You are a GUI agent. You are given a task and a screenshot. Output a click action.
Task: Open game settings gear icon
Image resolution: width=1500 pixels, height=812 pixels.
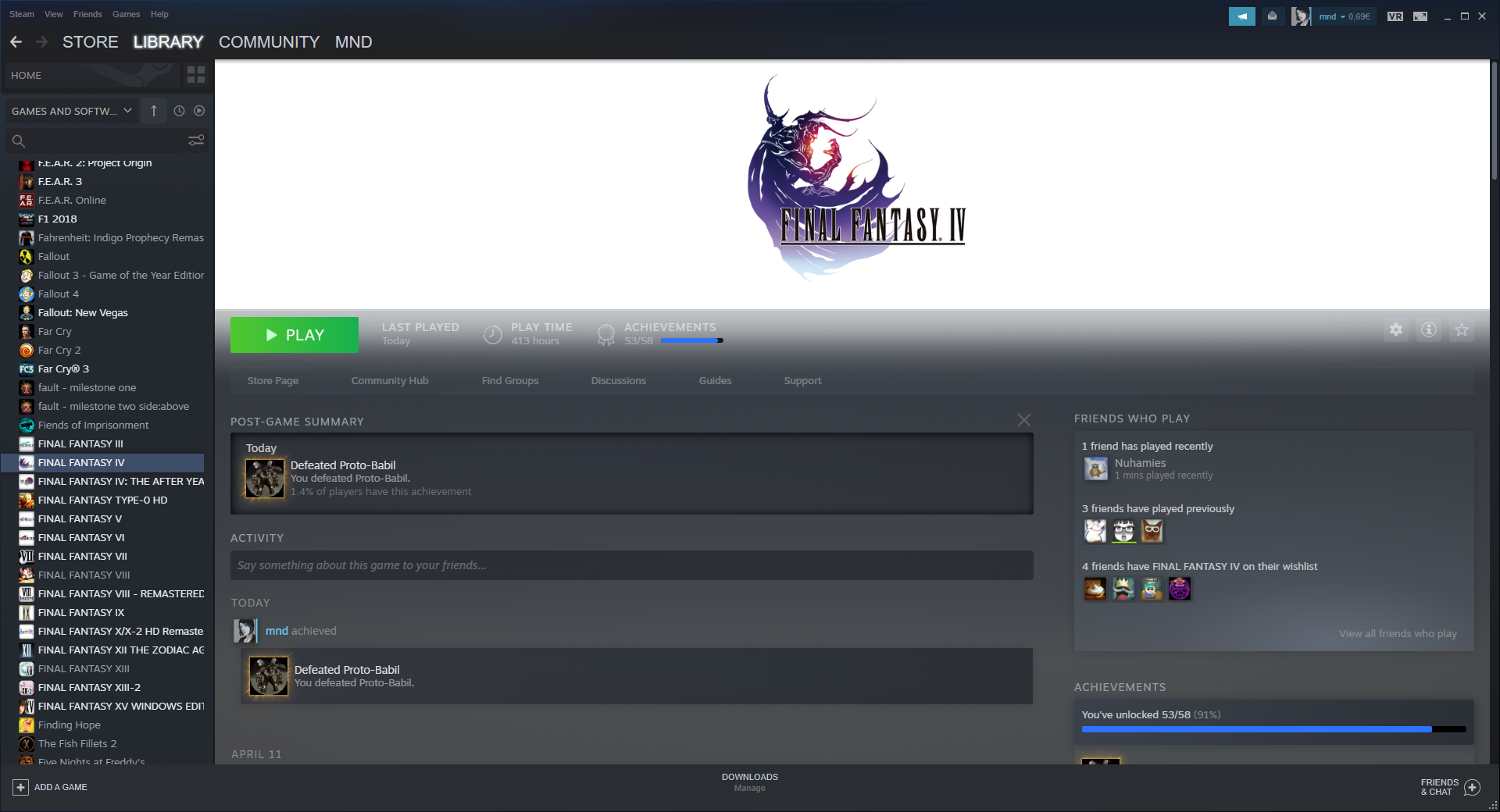click(1396, 330)
